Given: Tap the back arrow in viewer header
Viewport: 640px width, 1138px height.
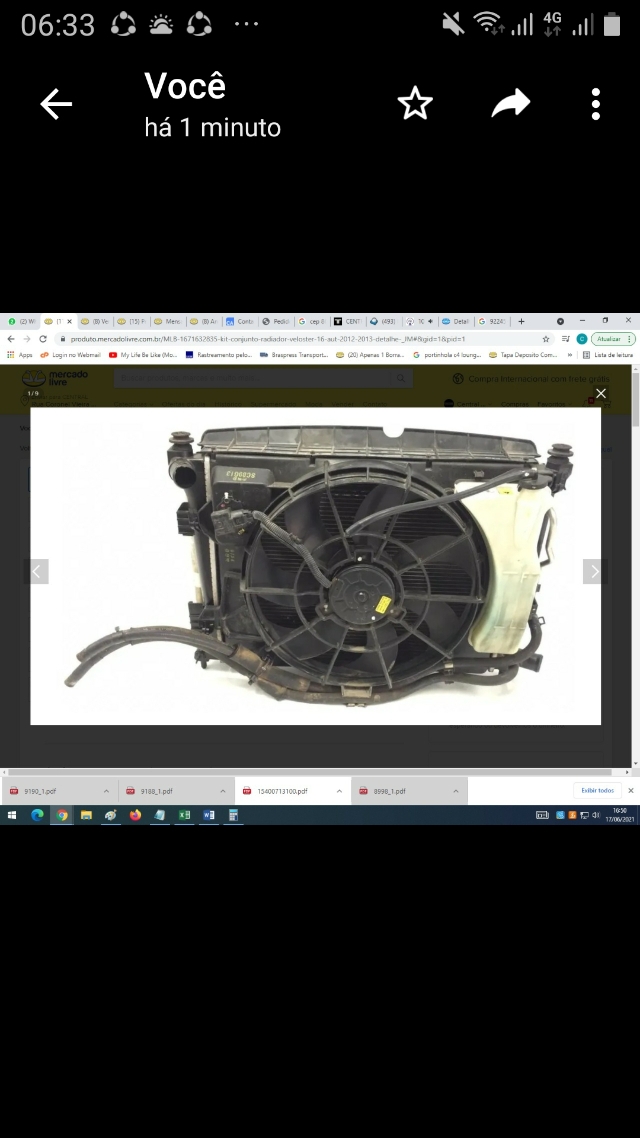Looking at the screenshot, I should click(x=56, y=104).
